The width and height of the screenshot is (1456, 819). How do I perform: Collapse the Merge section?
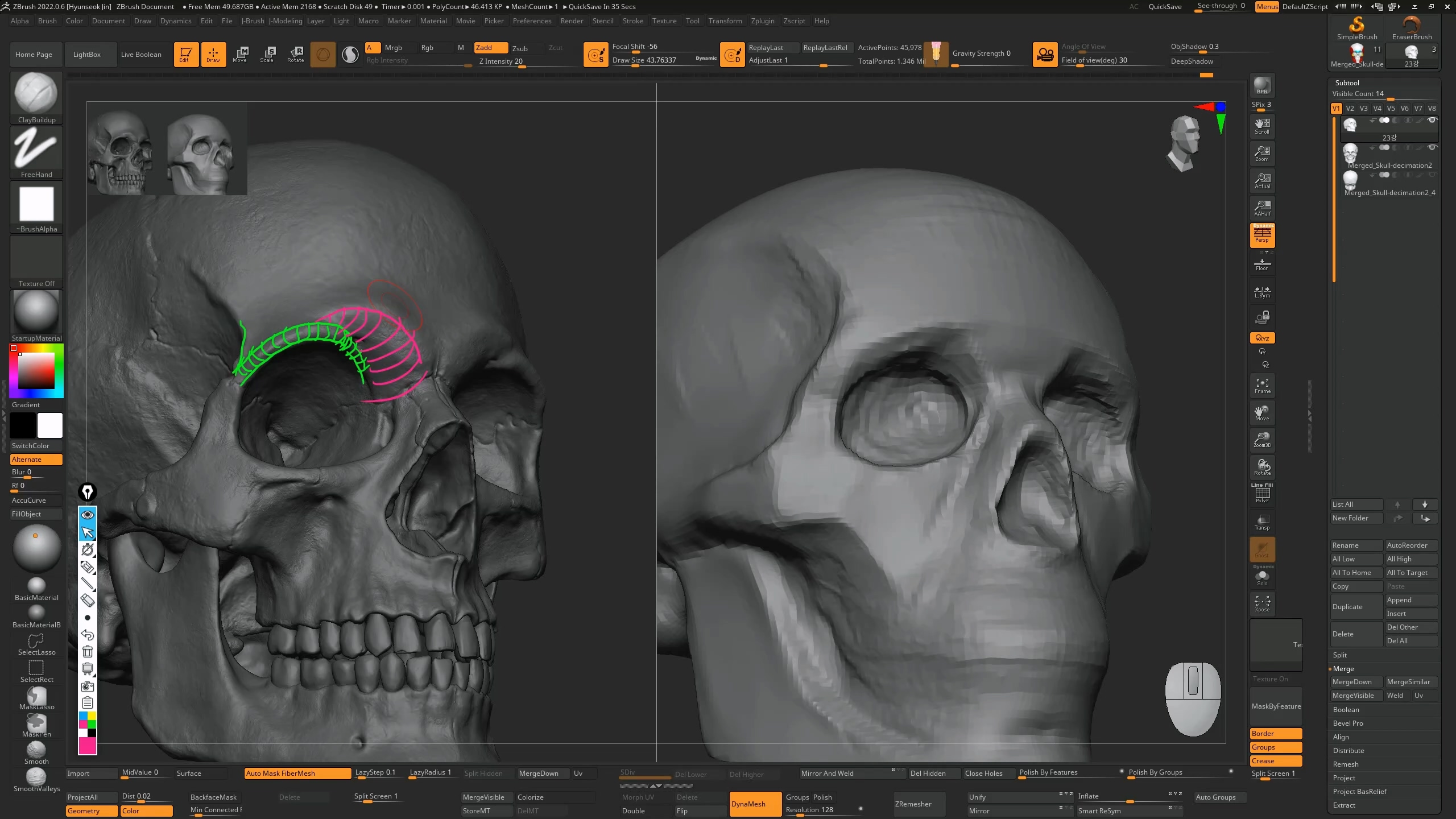coord(1343,668)
